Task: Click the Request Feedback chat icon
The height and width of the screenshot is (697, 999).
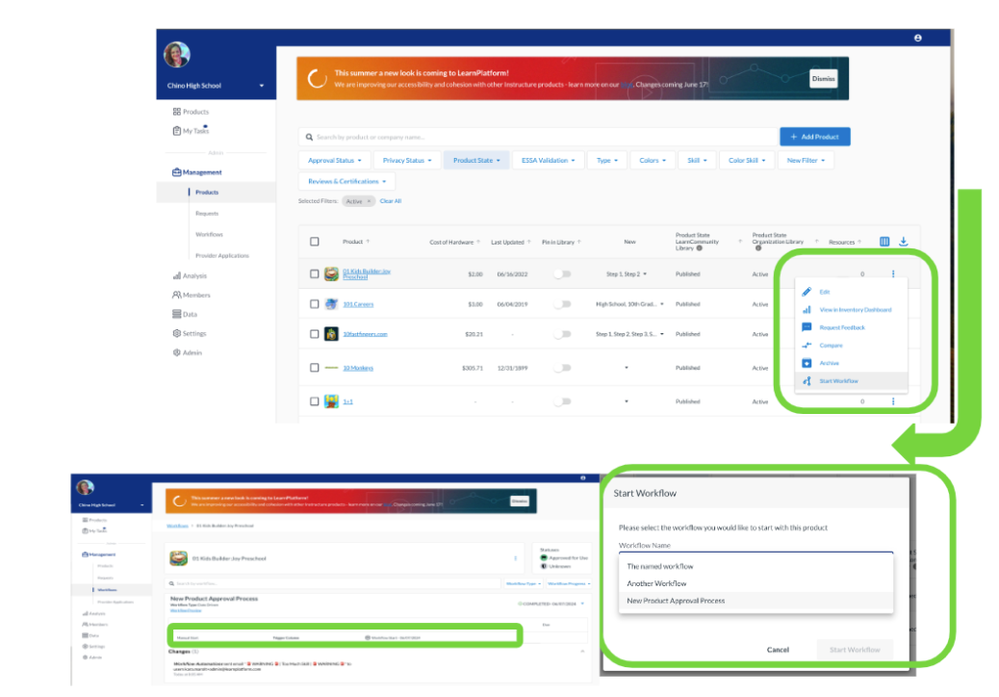Action: [x=807, y=327]
